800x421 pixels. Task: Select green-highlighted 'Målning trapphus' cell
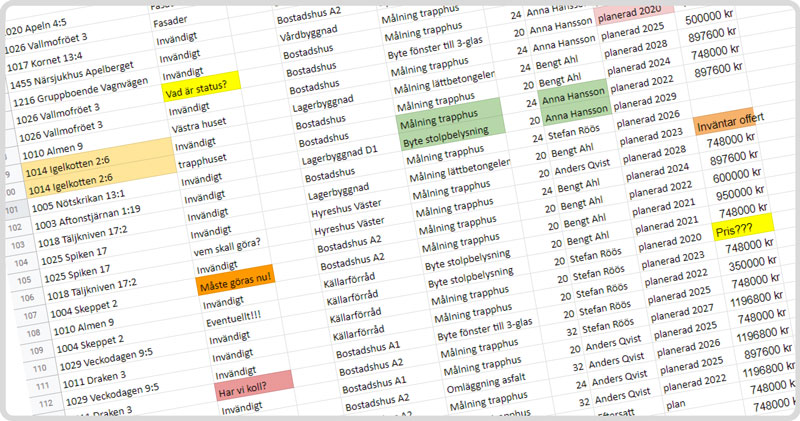pyautogui.click(x=447, y=119)
